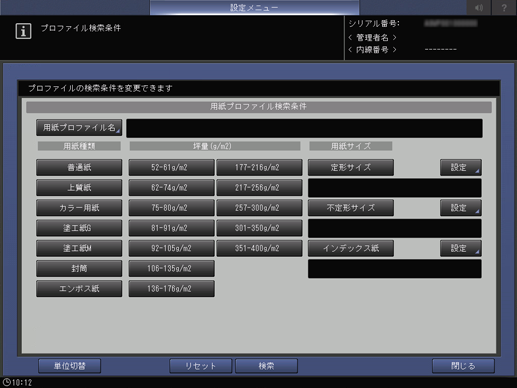517x388 pixels.
Task: Select weight 351-400g/m2
Action: (x=259, y=248)
